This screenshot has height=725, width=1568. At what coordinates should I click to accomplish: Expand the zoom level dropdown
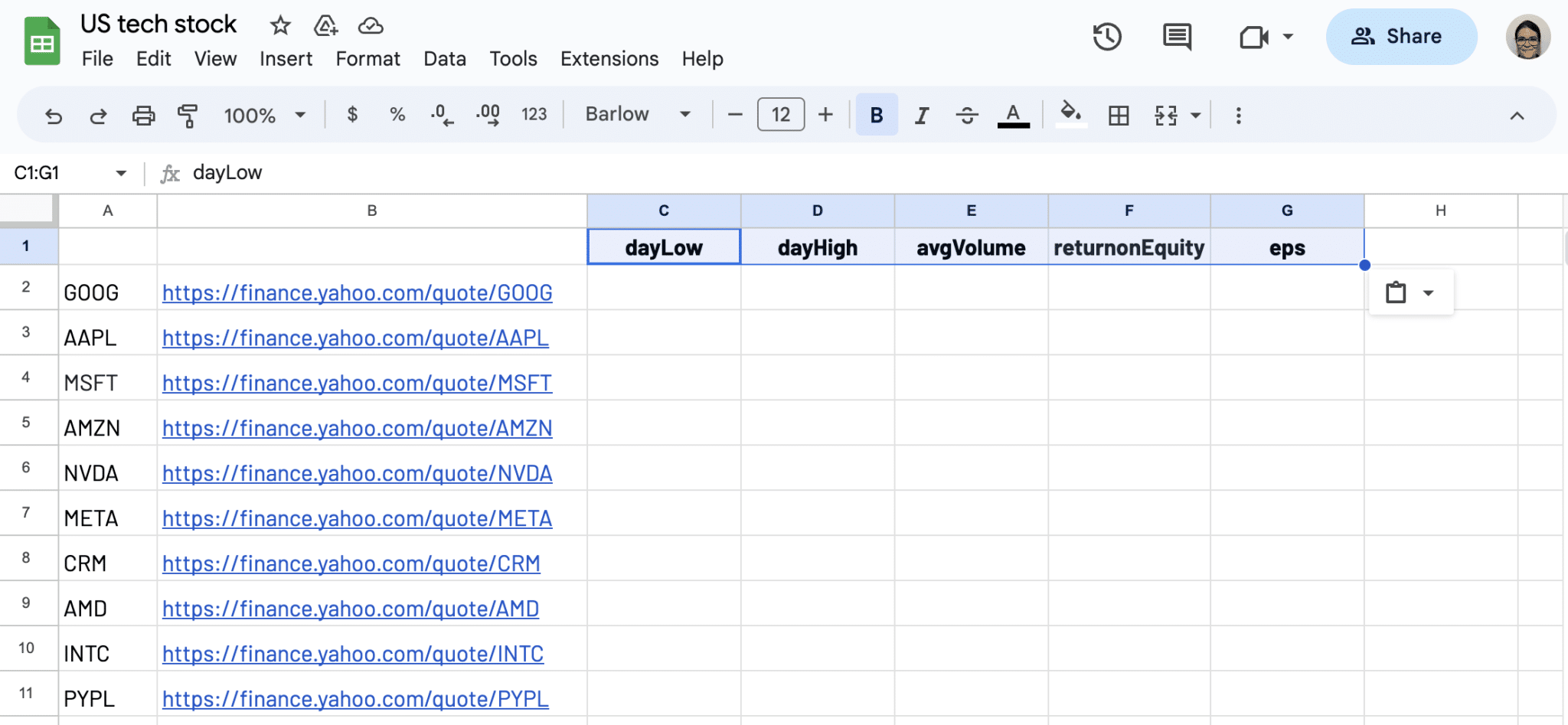click(x=300, y=114)
